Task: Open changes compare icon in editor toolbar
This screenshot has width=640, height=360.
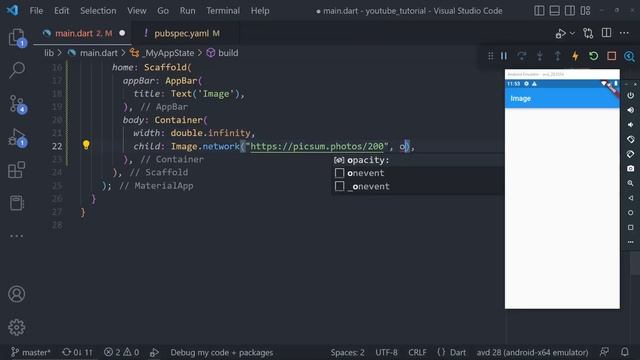Action: point(588,33)
